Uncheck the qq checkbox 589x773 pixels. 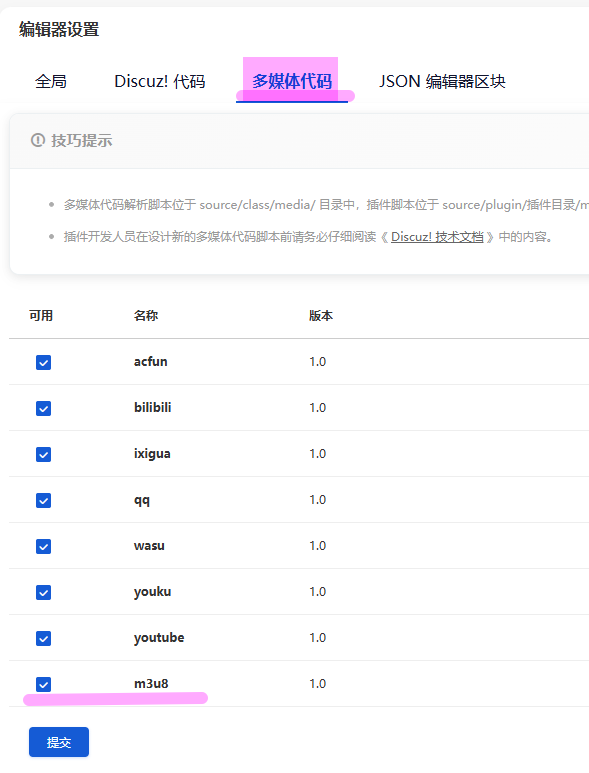(43, 500)
